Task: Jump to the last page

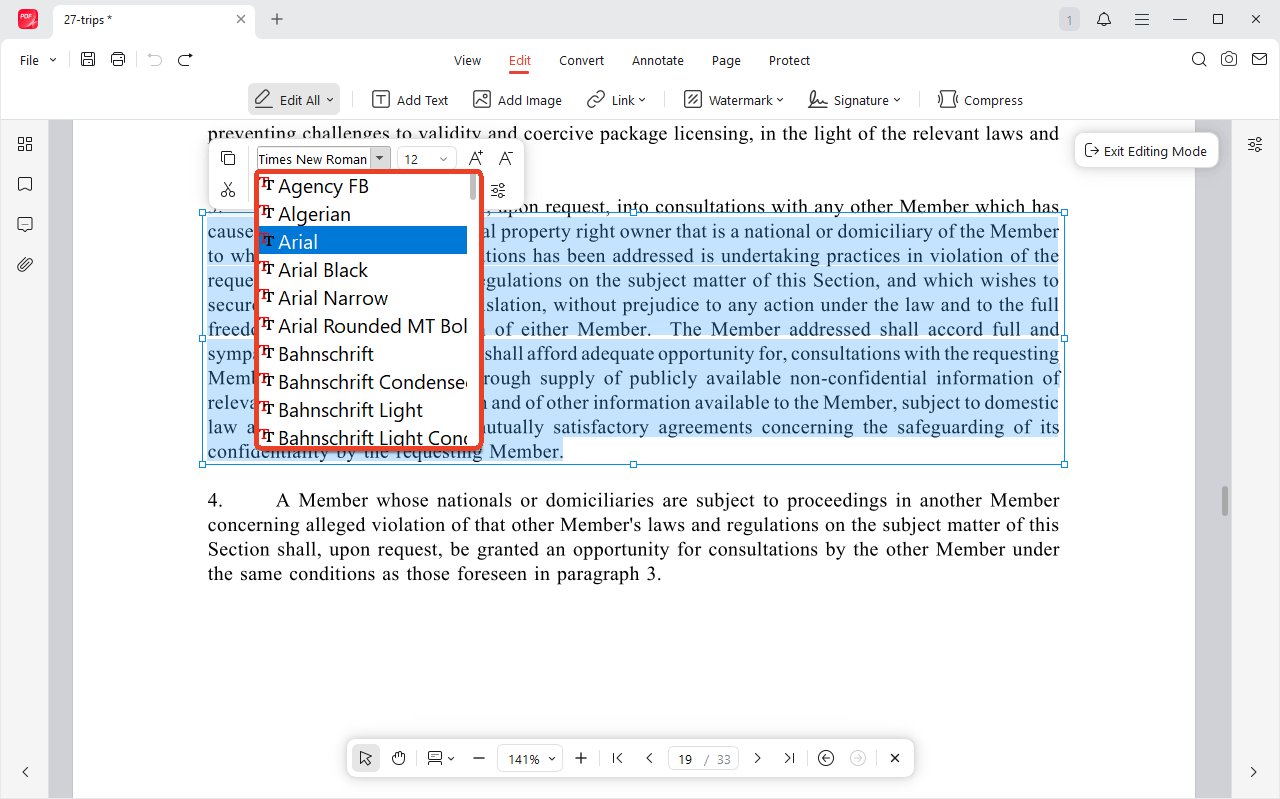Action: (x=789, y=758)
